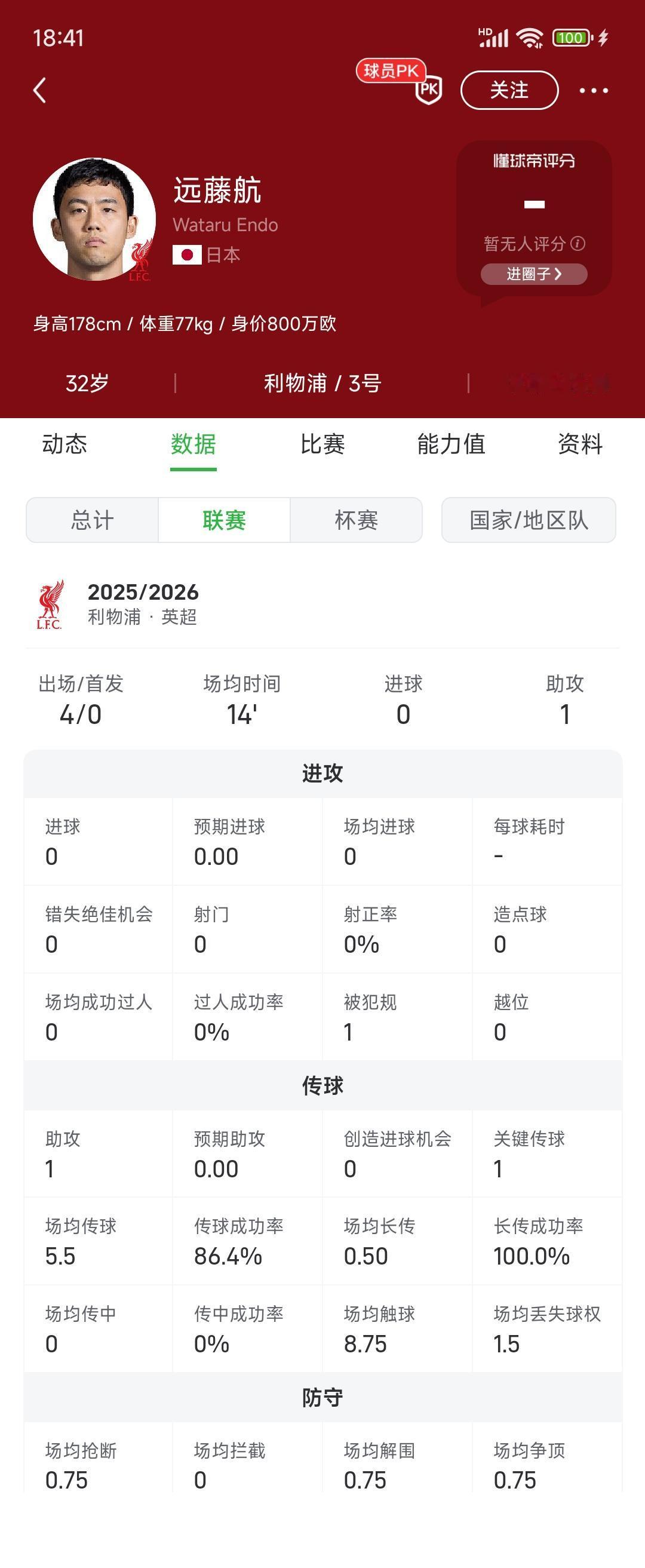
Task: Tap the Liverpool crest beside 2025/2026
Action: pyautogui.click(x=50, y=605)
